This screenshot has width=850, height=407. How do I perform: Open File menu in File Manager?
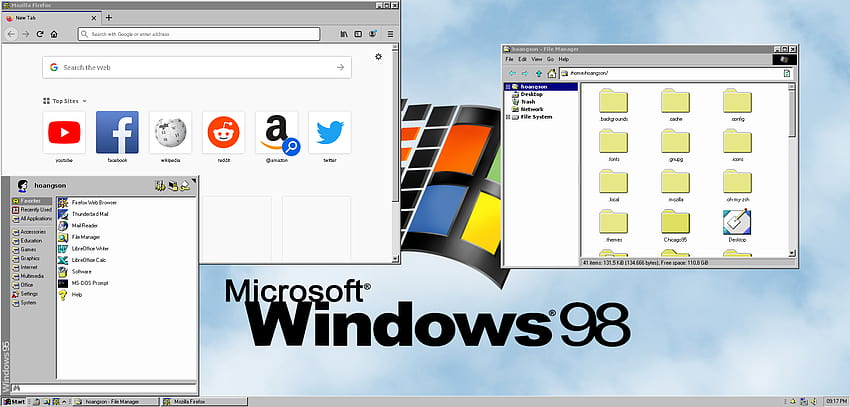tap(509, 59)
